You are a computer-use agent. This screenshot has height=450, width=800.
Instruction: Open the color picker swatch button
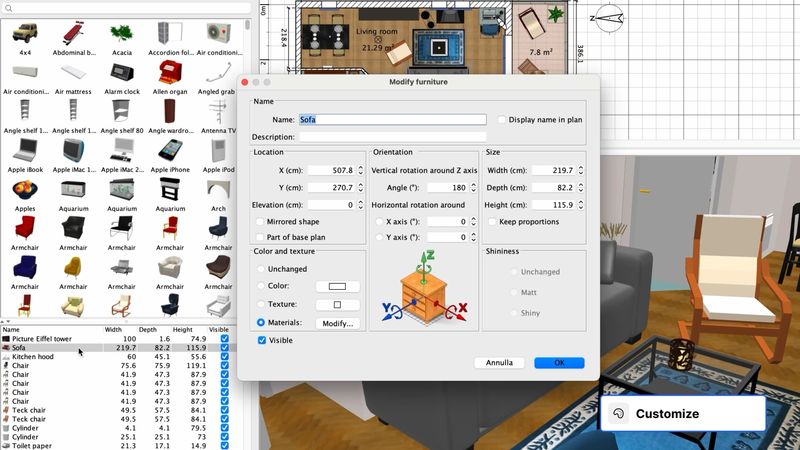point(337,286)
